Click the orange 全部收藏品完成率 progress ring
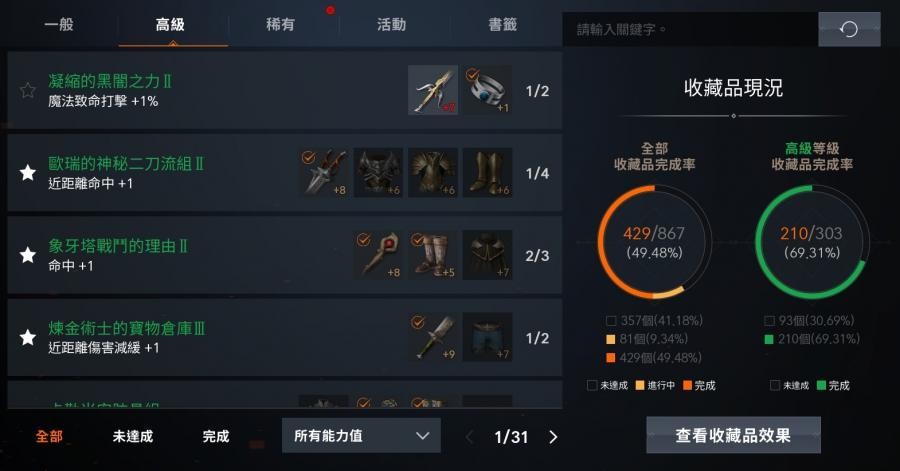The width and height of the screenshot is (900, 471). [654, 242]
